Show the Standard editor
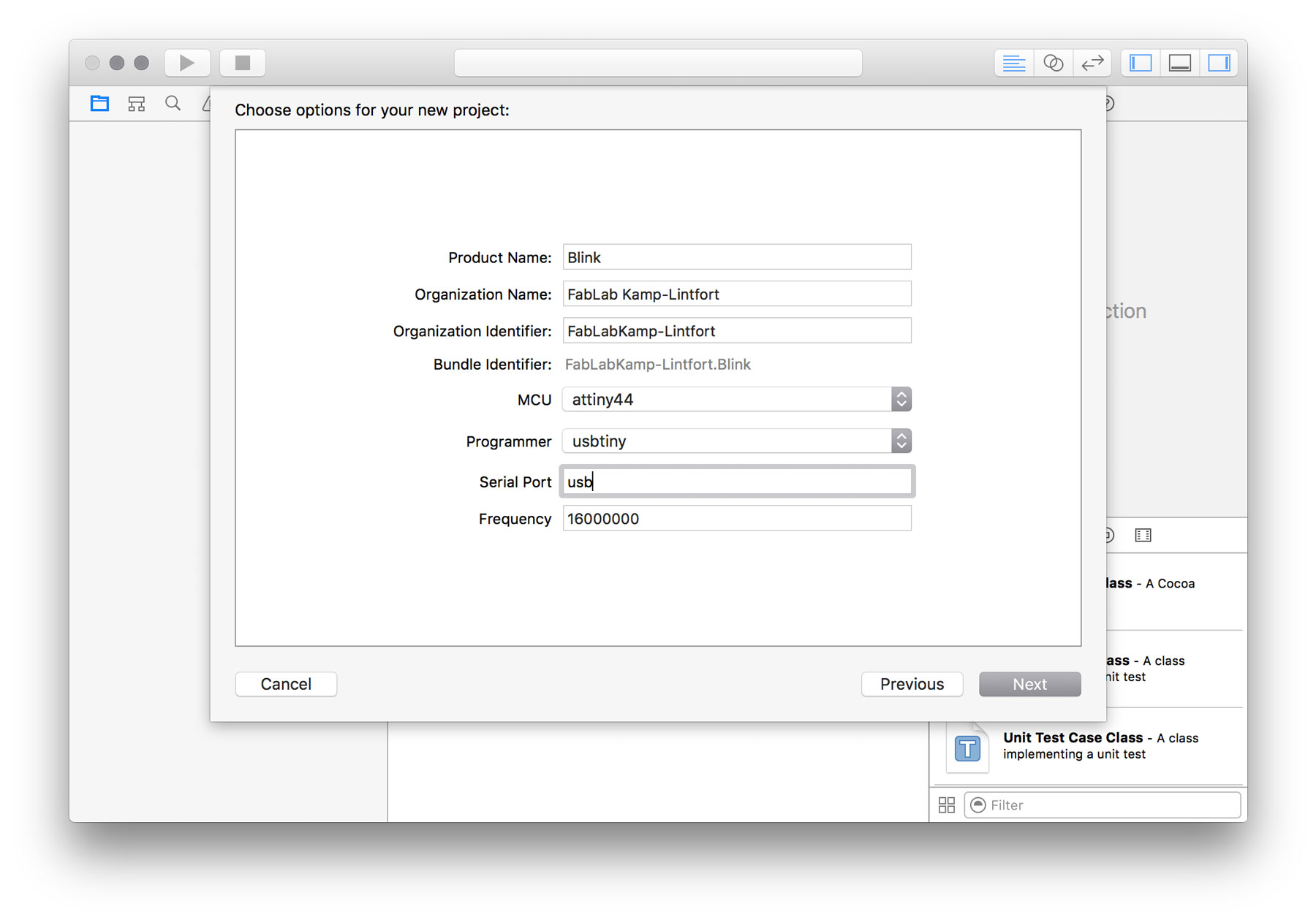 1013,63
